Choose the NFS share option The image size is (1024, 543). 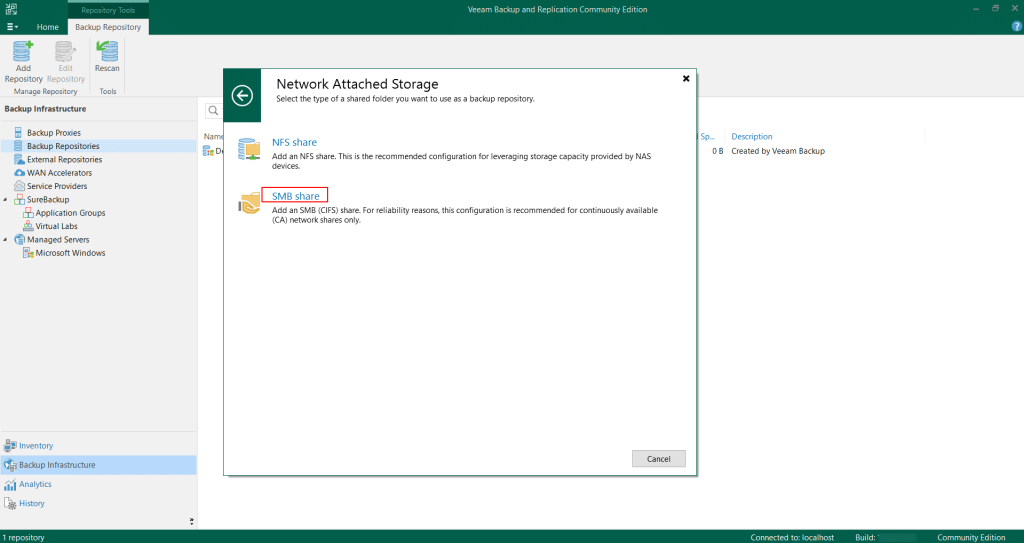(295, 142)
